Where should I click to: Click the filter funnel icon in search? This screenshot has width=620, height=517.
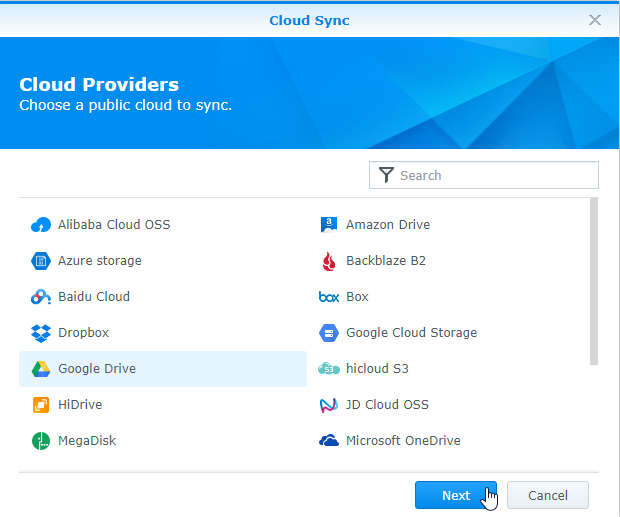tap(386, 175)
